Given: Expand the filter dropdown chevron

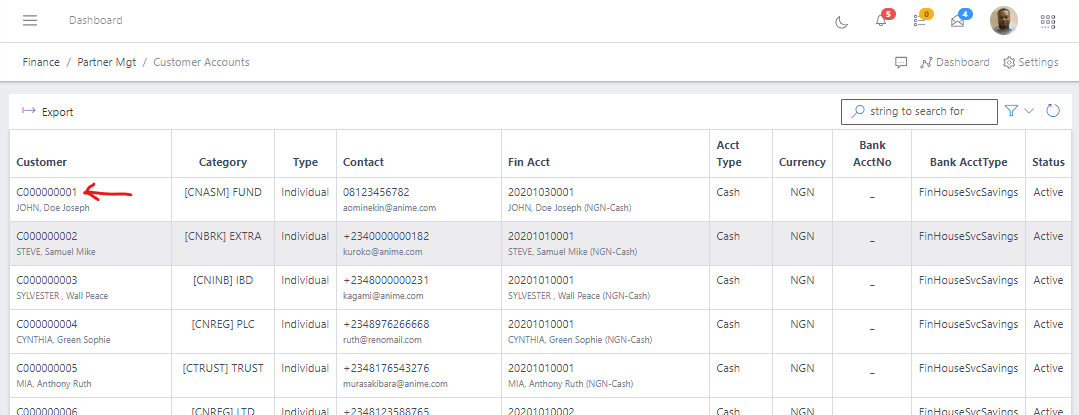Looking at the screenshot, I should [1029, 111].
